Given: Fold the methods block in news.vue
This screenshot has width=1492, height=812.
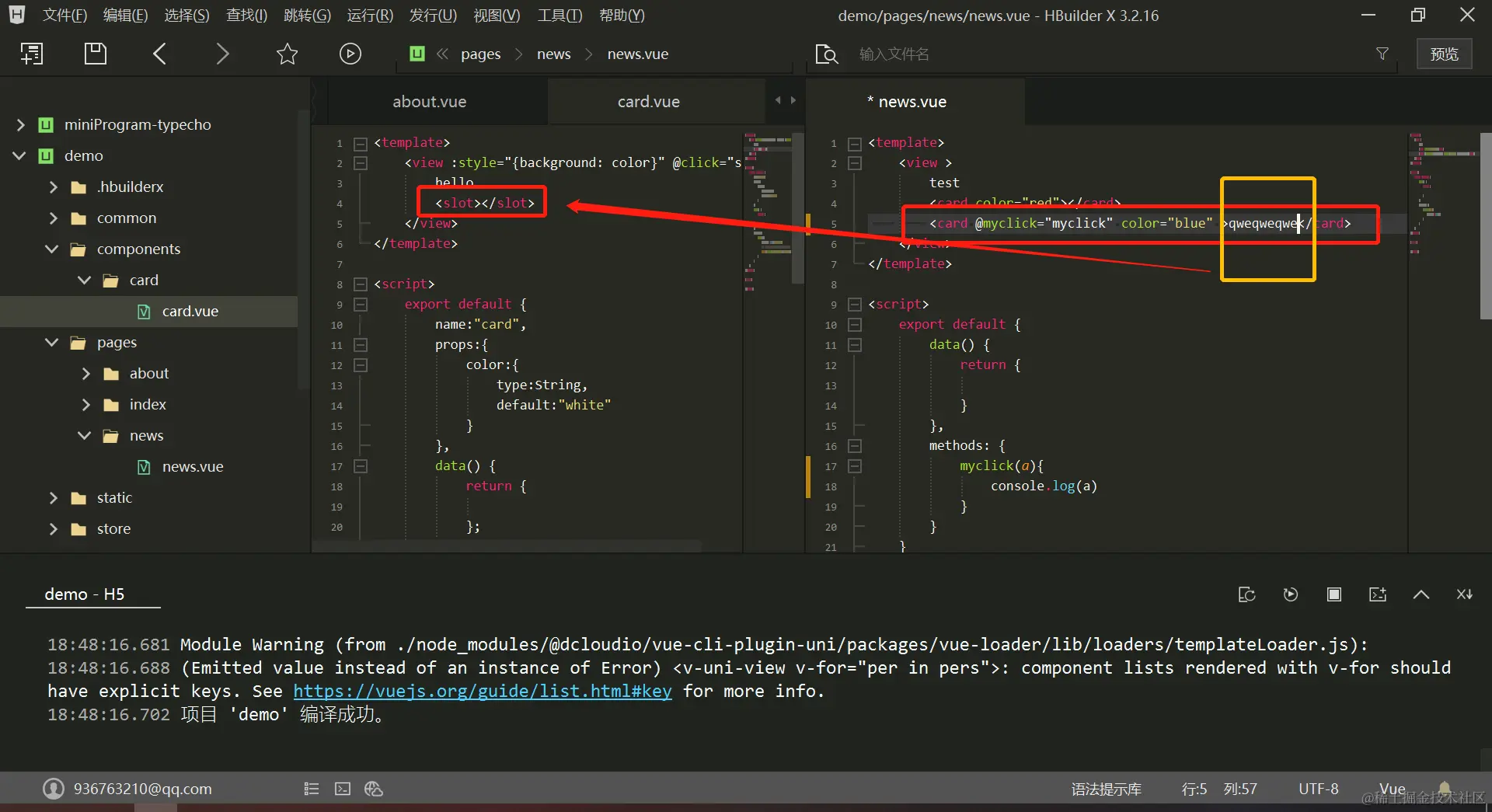Looking at the screenshot, I should click(x=855, y=446).
